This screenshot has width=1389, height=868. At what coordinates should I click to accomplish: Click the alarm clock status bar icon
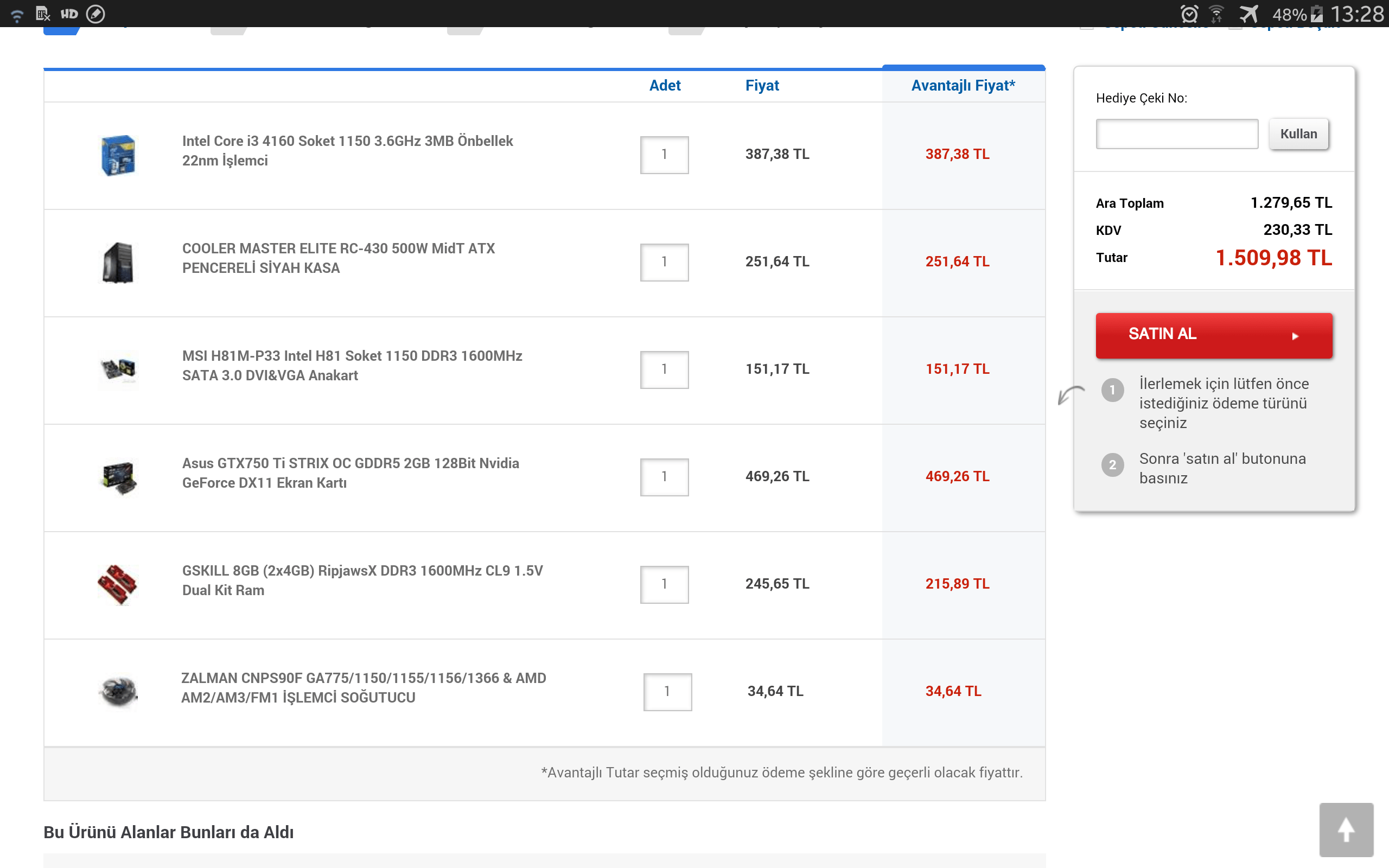(x=1189, y=14)
